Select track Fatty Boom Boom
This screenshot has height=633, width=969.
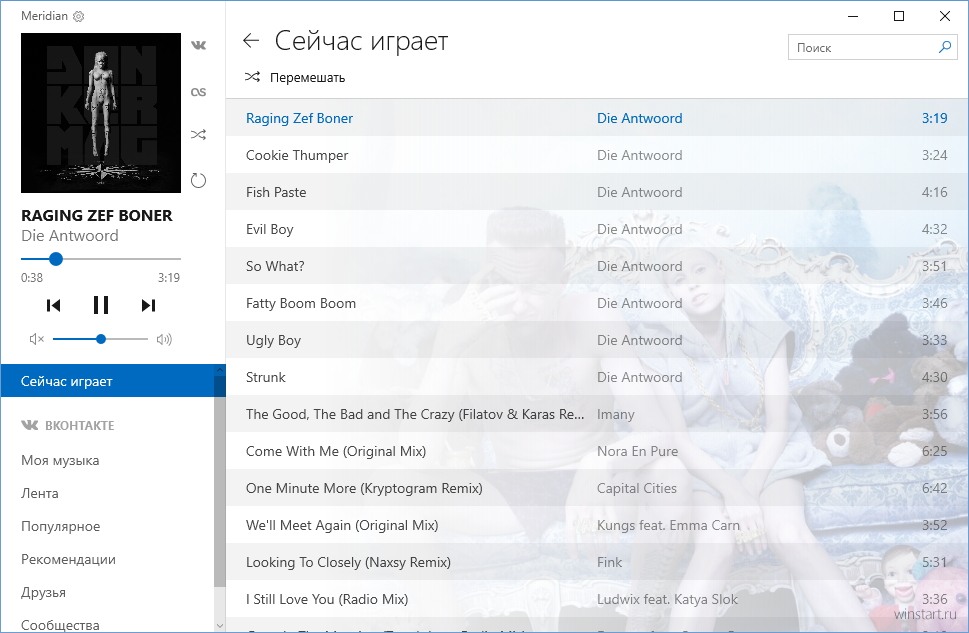click(x=596, y=304)
